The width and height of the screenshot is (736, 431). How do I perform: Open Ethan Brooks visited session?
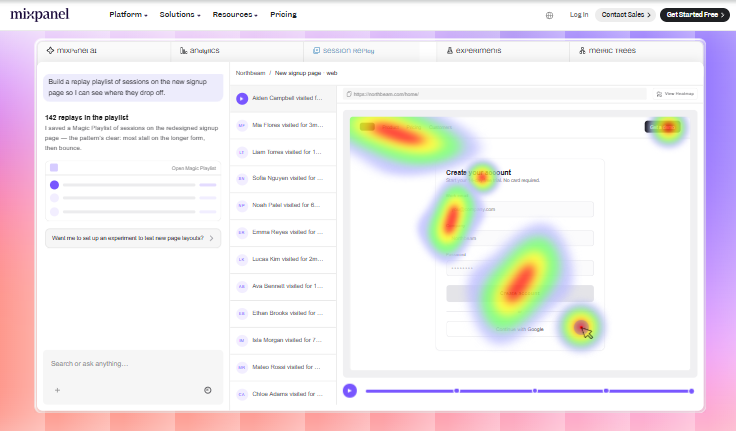click(283, 313)
